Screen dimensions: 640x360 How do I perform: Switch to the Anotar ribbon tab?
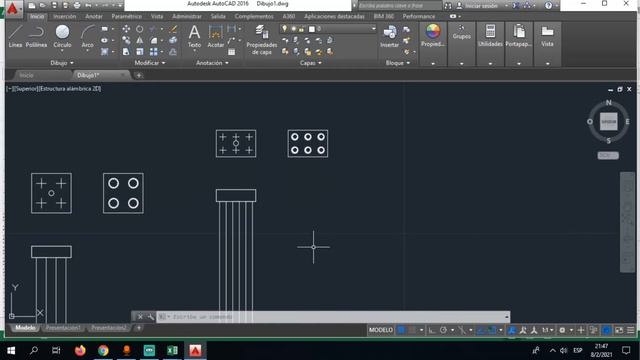click(x=93, y=16)
